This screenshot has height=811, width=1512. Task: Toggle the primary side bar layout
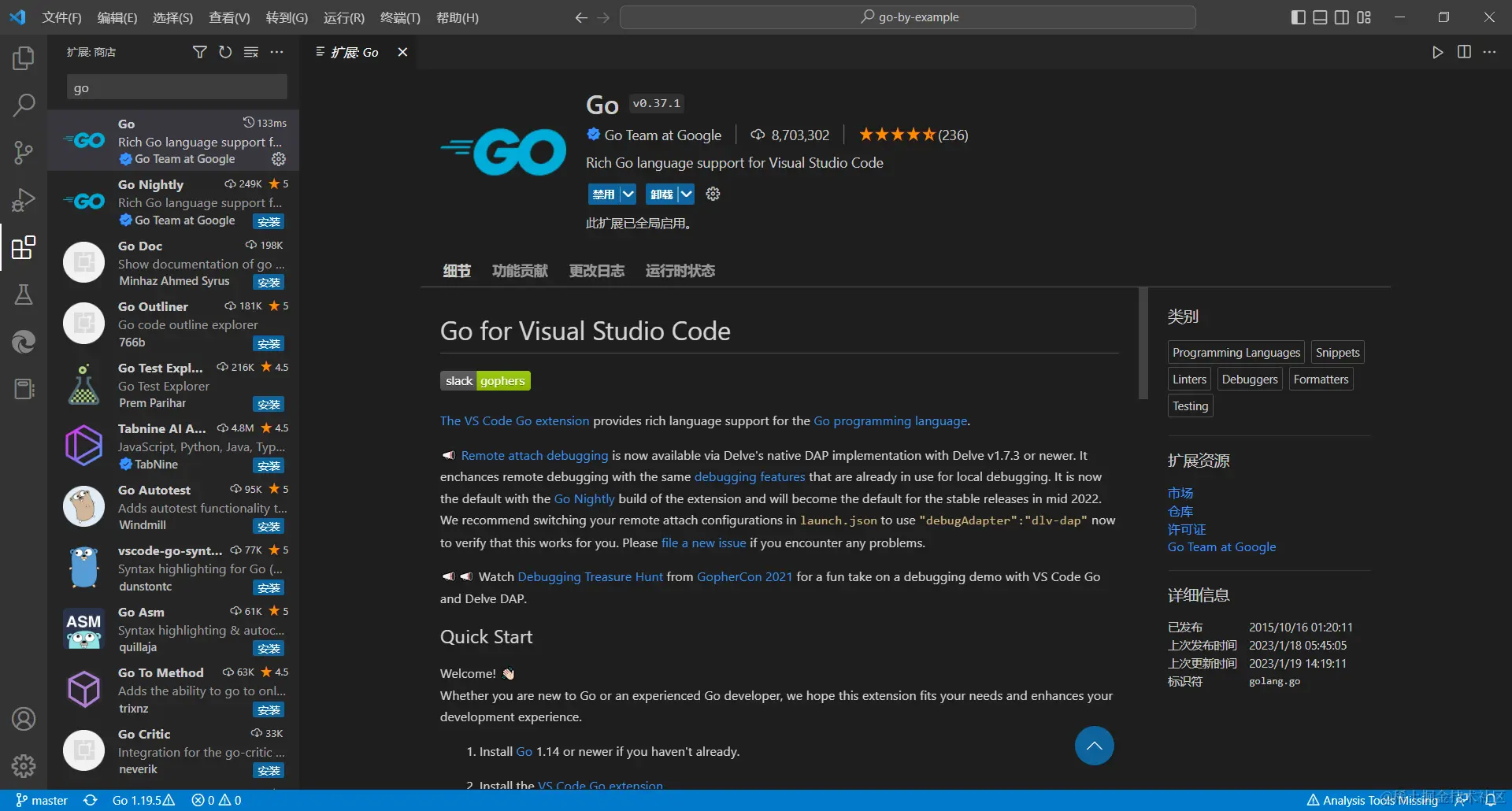click(x=1299, y=17)
